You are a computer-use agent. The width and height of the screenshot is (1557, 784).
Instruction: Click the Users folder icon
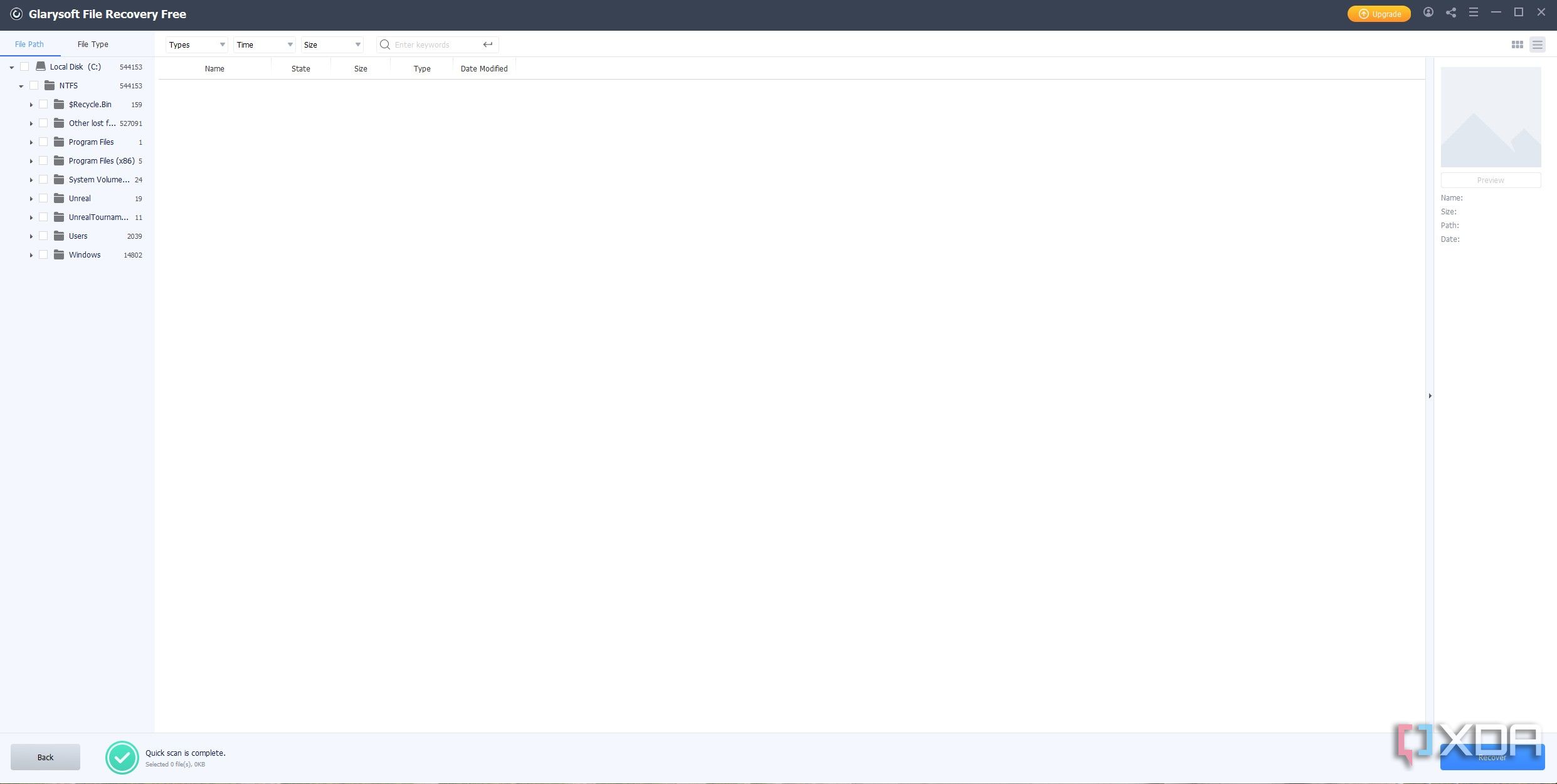59,236
